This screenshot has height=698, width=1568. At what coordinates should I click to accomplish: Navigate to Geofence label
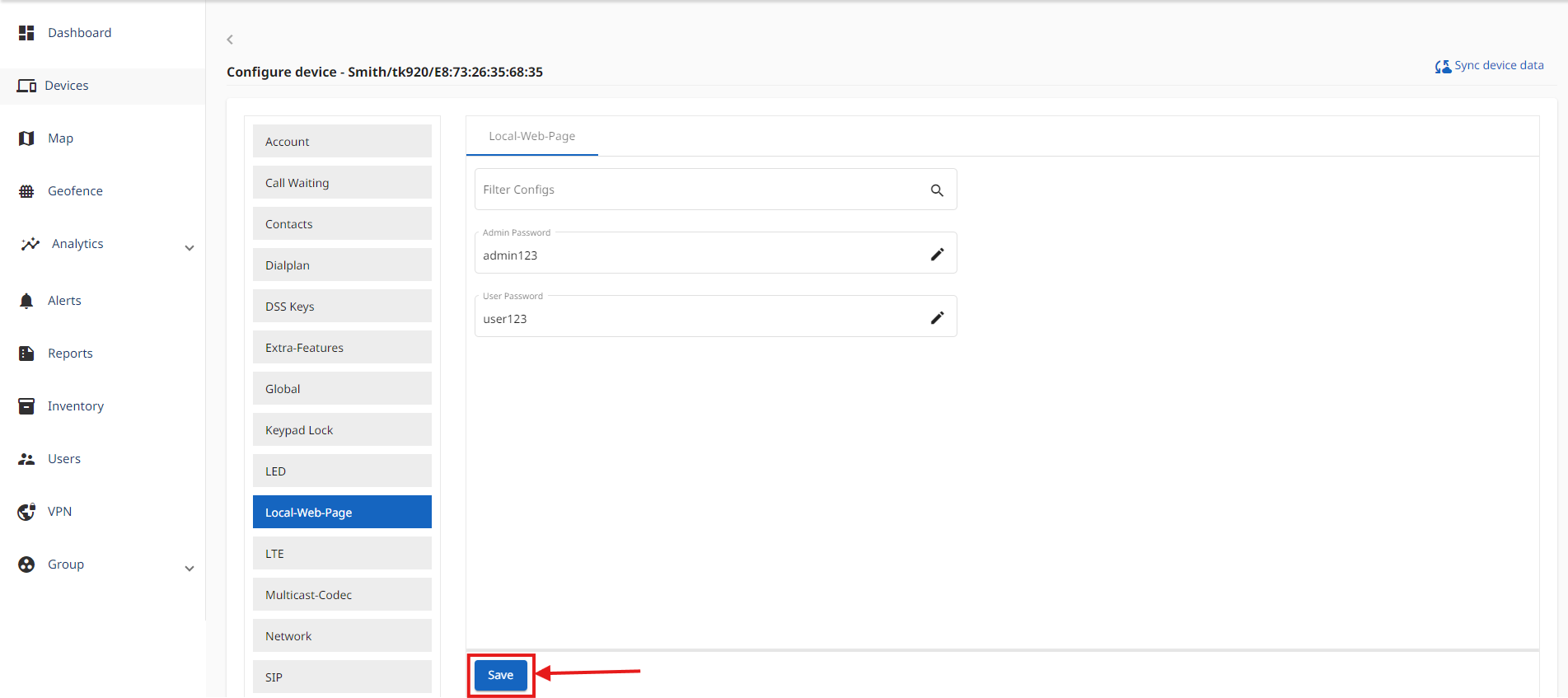point(76,191)
